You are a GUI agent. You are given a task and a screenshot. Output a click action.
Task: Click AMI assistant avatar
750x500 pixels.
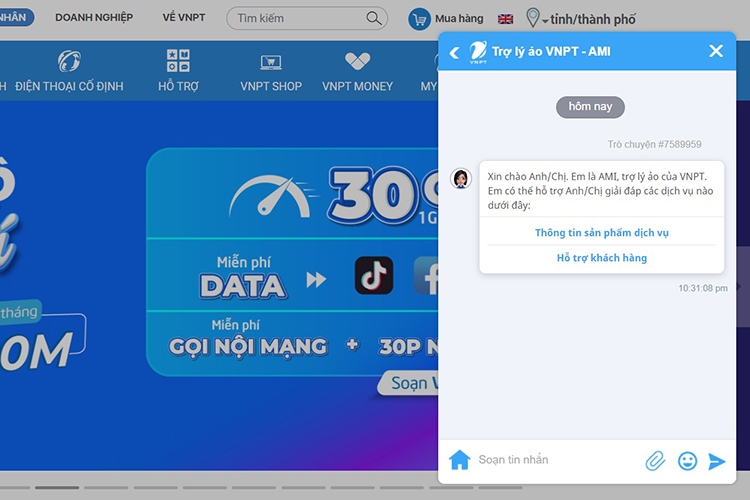[461, 178]
